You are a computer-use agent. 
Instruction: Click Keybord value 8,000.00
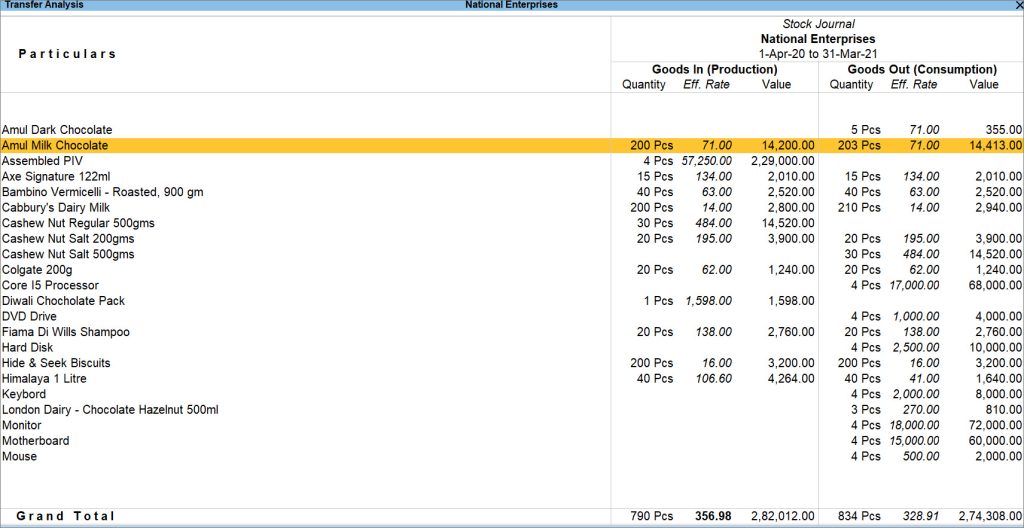click(999, 394)
